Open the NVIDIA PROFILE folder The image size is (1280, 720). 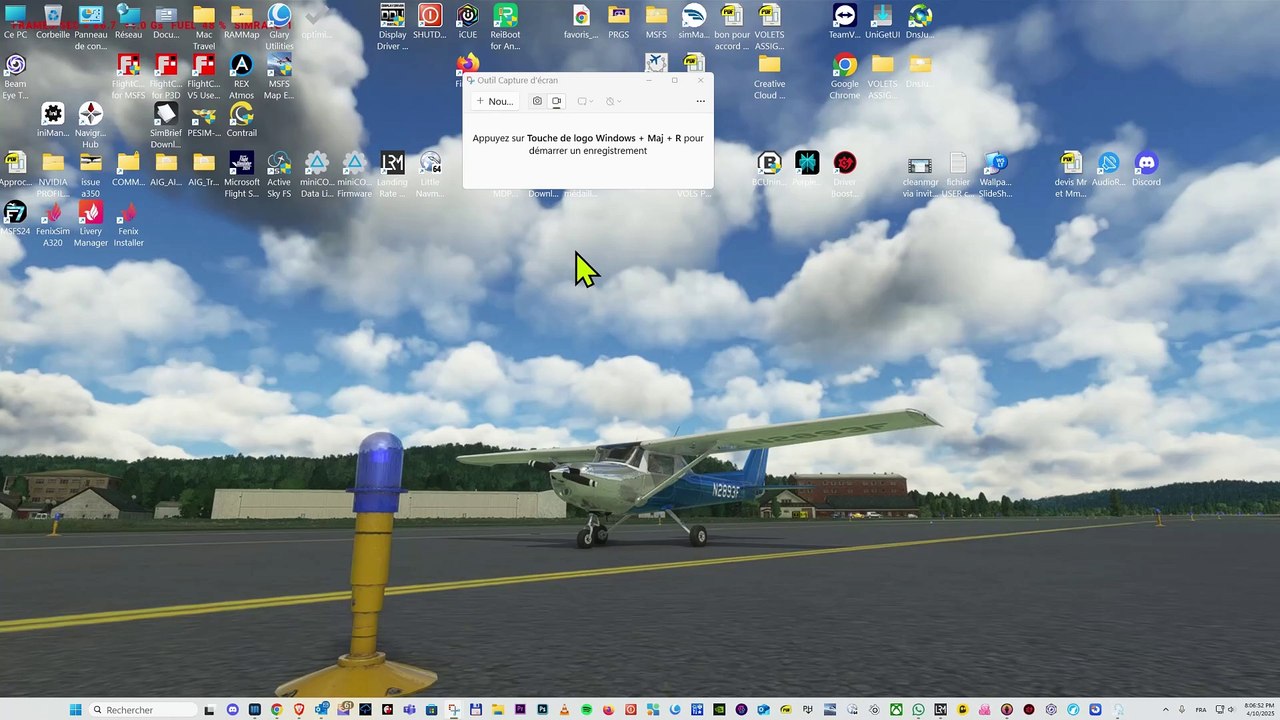[x=53, y=175]
